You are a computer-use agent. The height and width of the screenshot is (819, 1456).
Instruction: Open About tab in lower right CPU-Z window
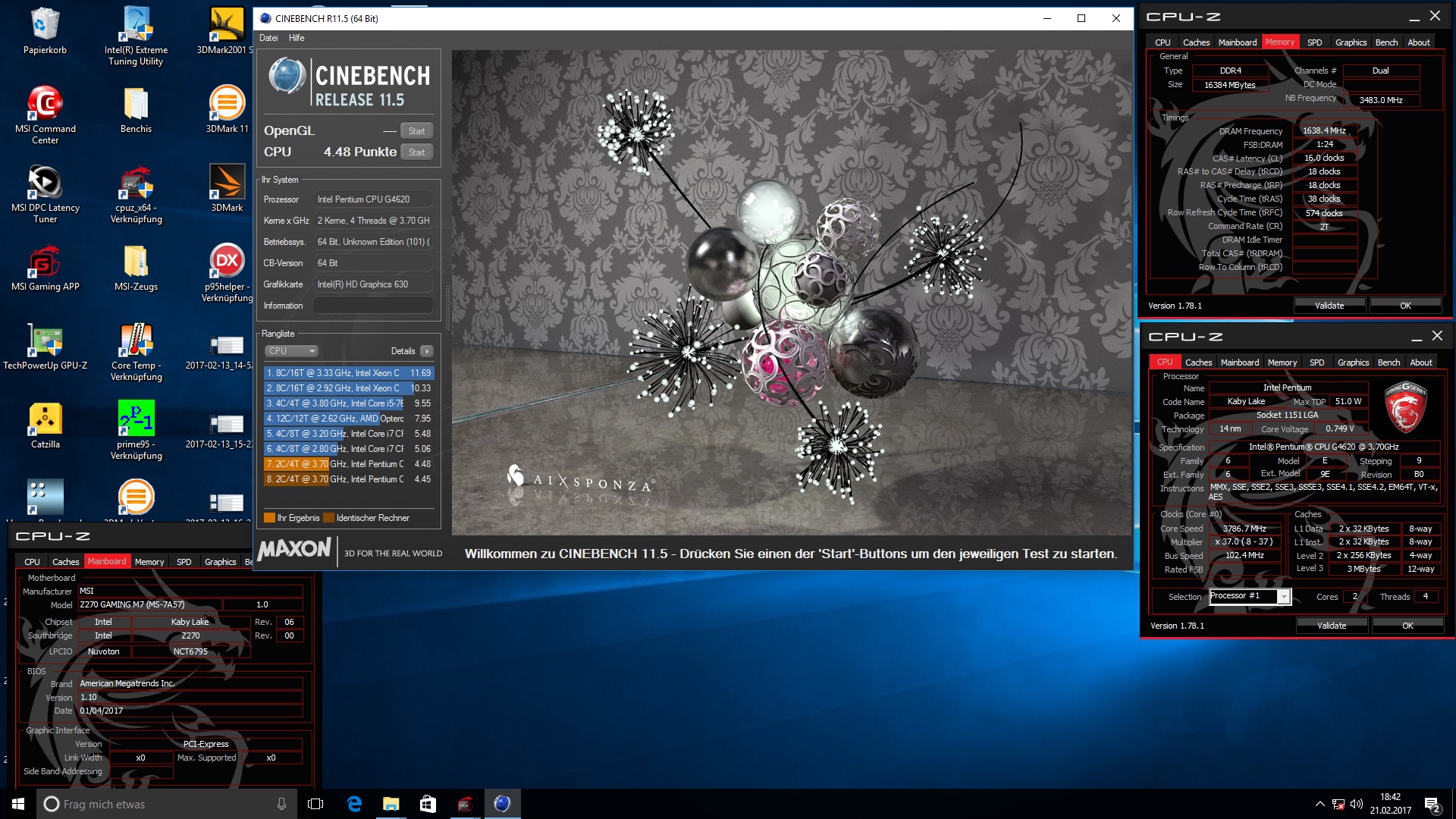pos(1420,362)
